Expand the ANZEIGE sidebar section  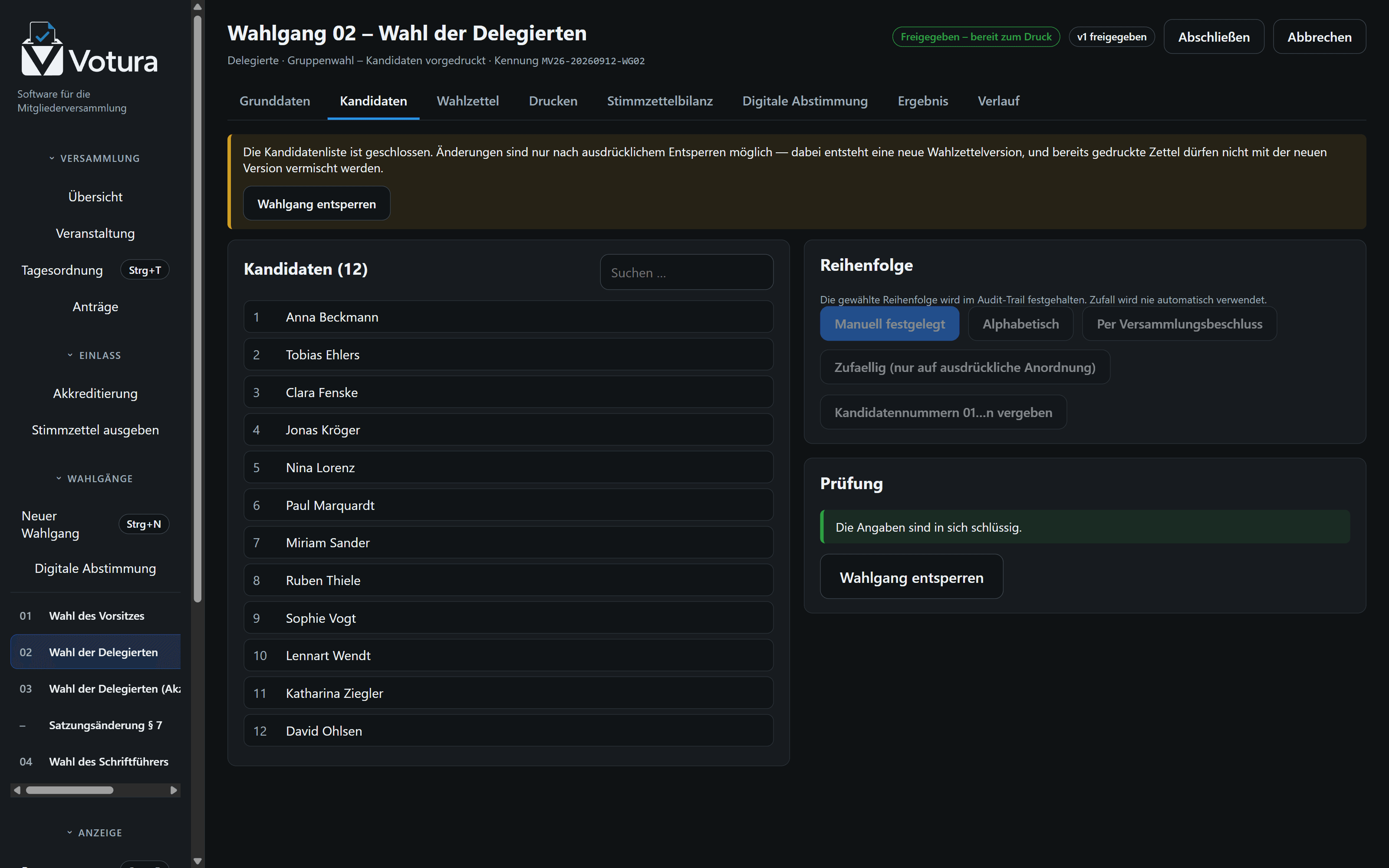tap(95, 833)
